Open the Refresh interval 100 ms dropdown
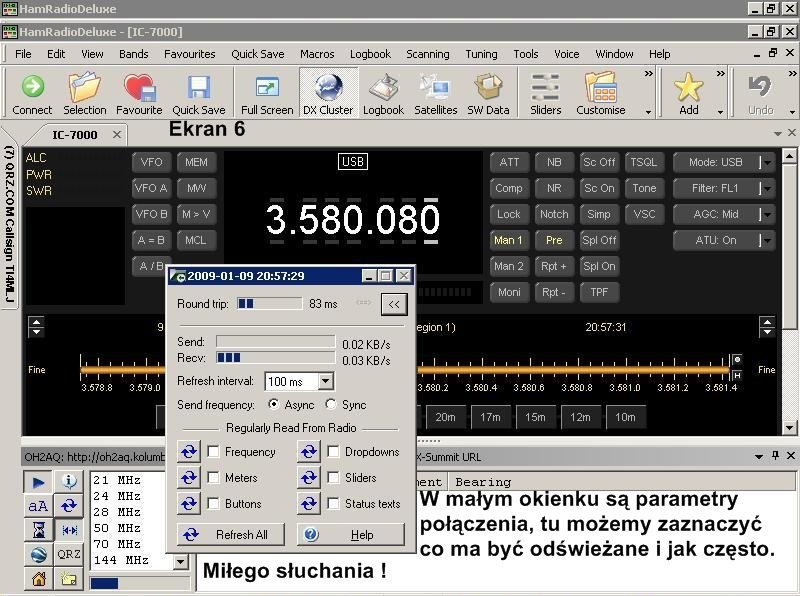Viewport: 800px width, 596px height. coord(326,381)
